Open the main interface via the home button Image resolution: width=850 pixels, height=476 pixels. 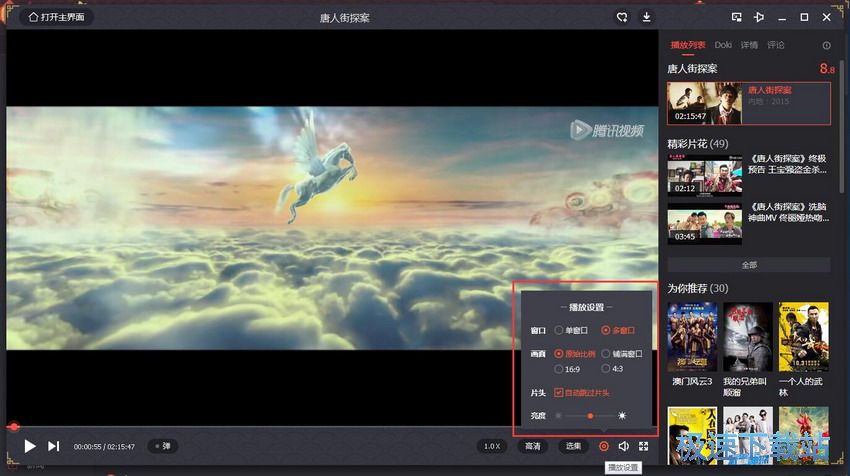56,17
